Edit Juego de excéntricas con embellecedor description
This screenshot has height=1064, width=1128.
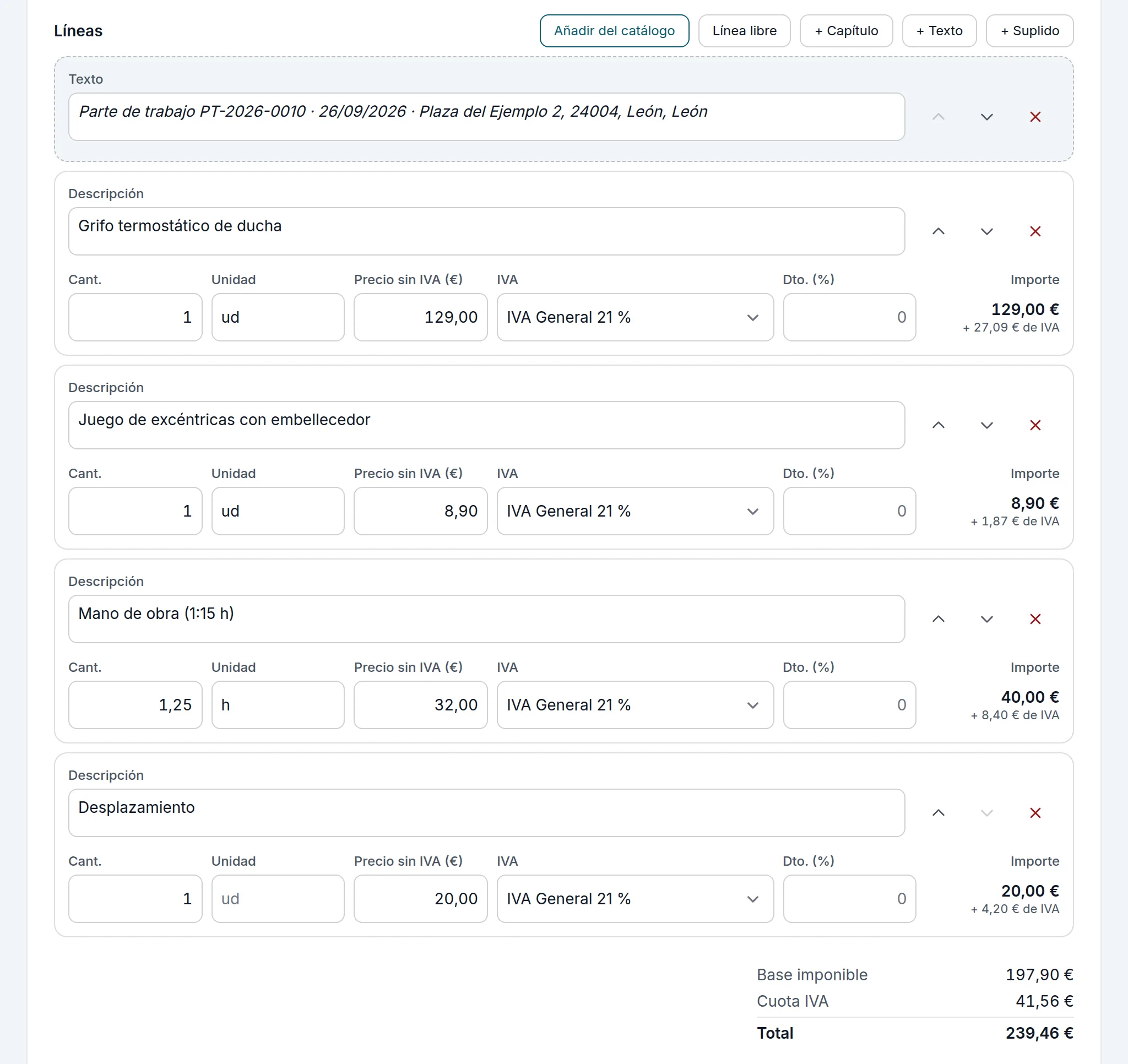coord(486,425)
